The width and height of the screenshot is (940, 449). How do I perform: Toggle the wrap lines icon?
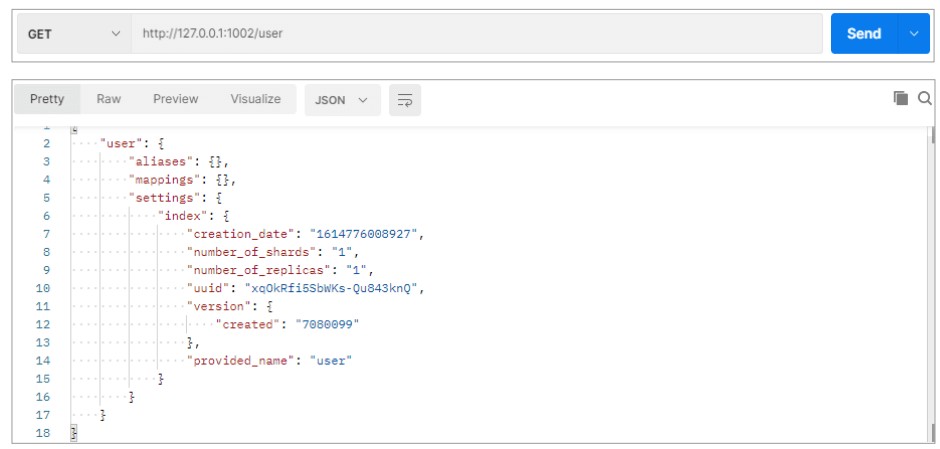click(x=405, y=100)
